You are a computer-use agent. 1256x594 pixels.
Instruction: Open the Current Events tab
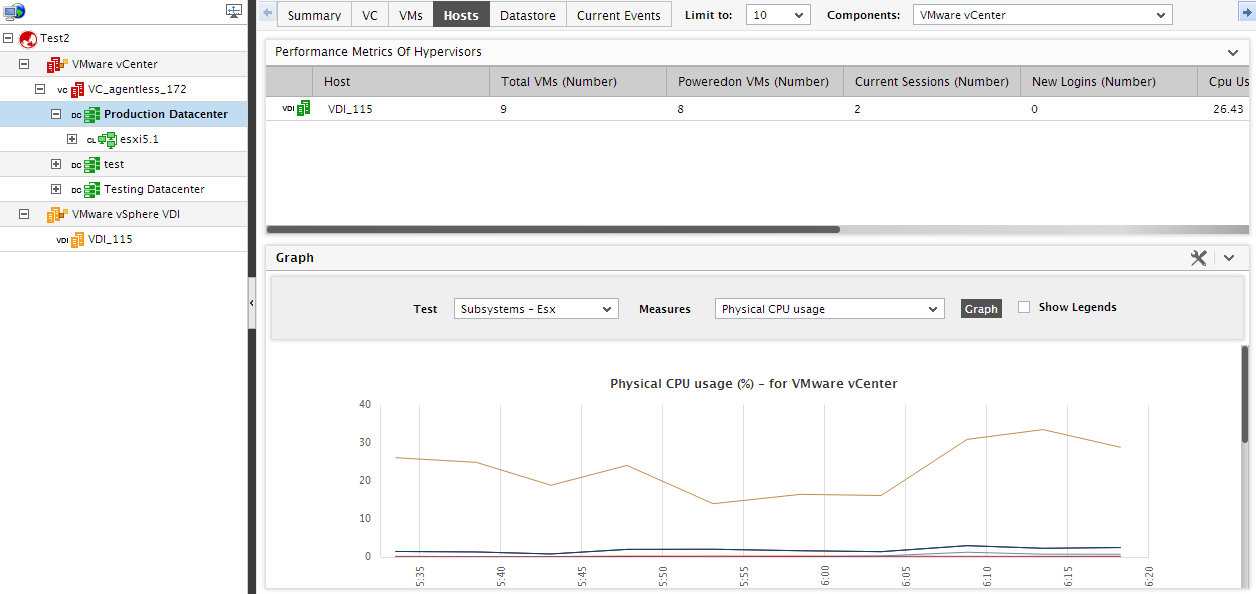(619, 15)
